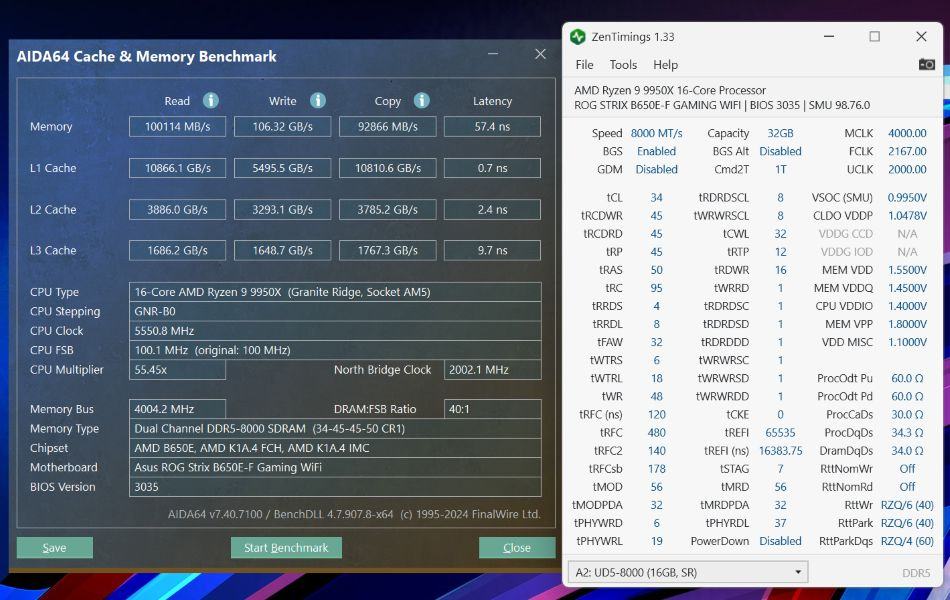Click MEM VDD value 1.5500V
Viewport: 950px width, 600px height.
point(907,270)
